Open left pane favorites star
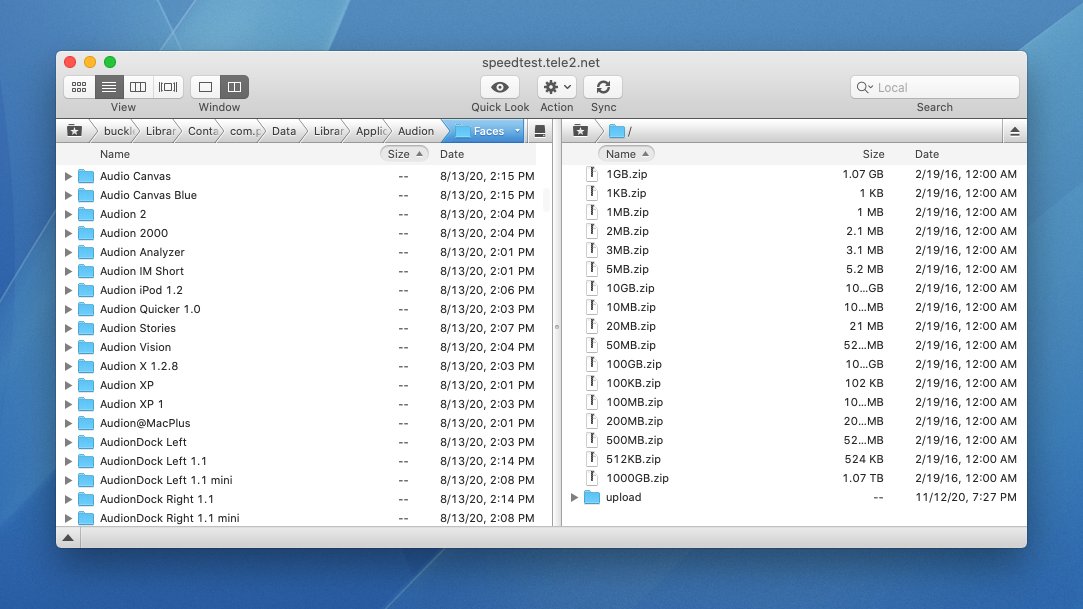This screenshot has width=1083, height=609. (75, 131)
